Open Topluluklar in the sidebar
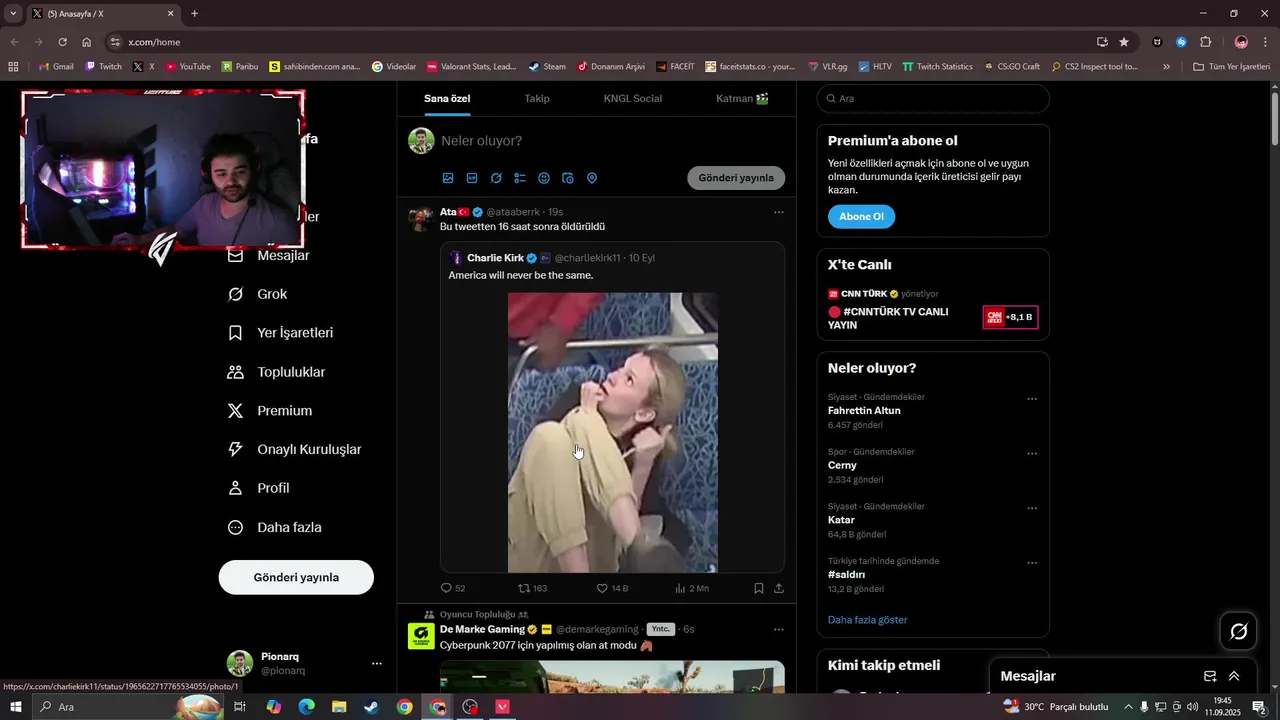This screenshot has height=720, width=1280. coord(277,372)
